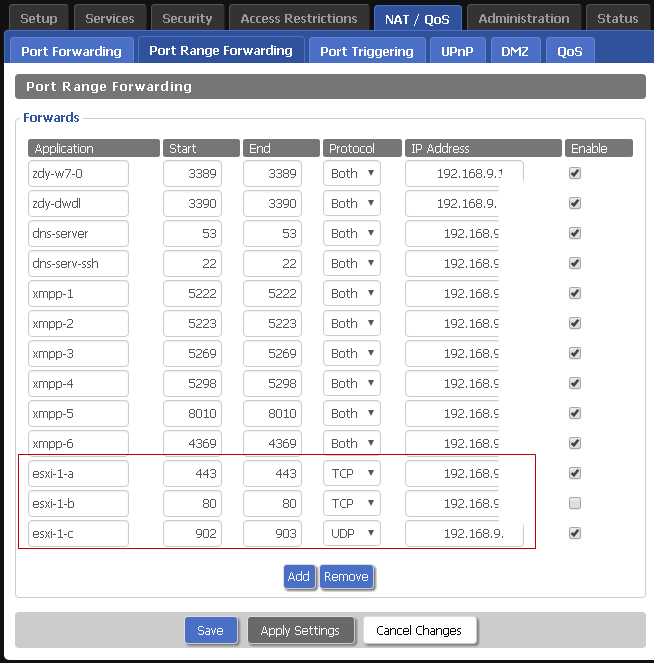Open the Protocol dropdown for esxi-1-a
654x663 pixels.
point(352,473)
